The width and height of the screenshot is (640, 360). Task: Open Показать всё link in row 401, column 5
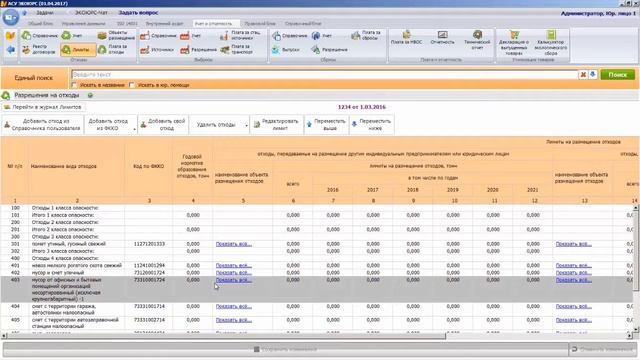[233, 266]
